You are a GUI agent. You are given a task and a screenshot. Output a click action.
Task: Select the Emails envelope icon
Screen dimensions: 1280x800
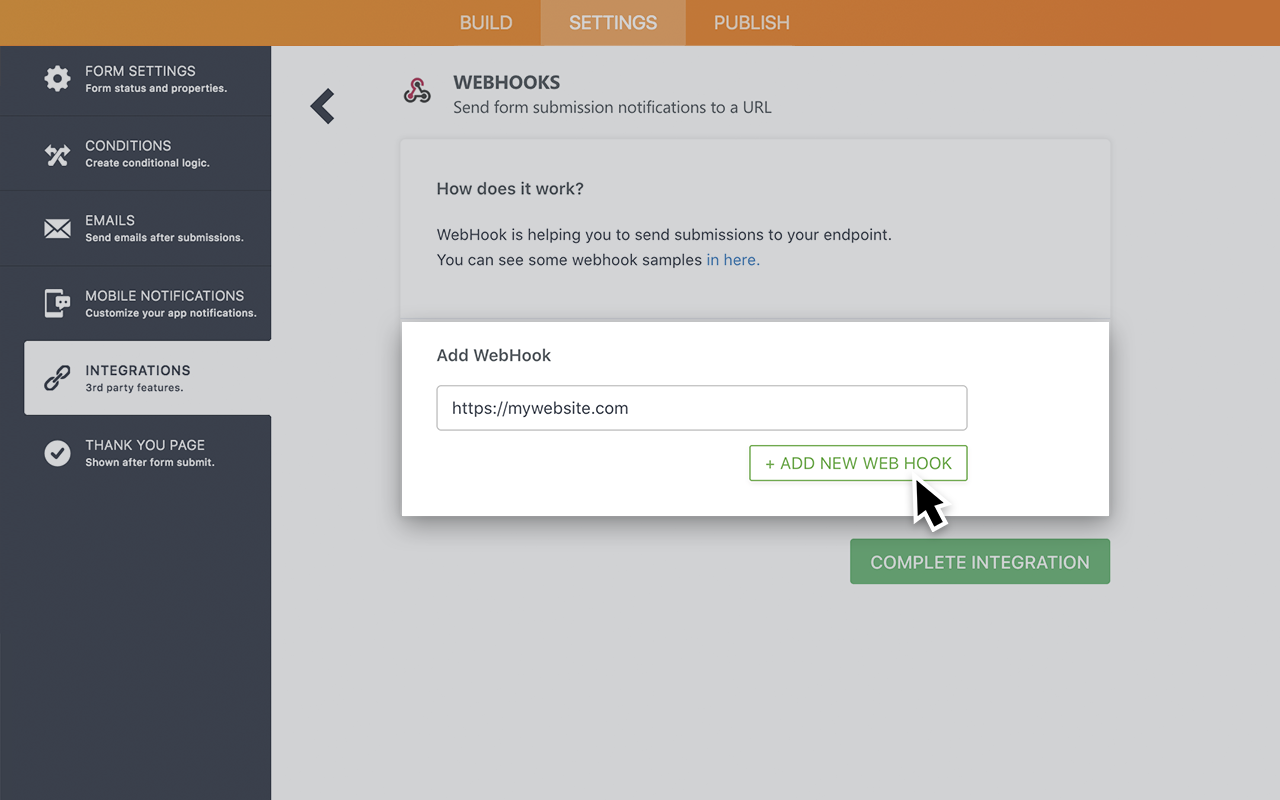pos(57,227)
